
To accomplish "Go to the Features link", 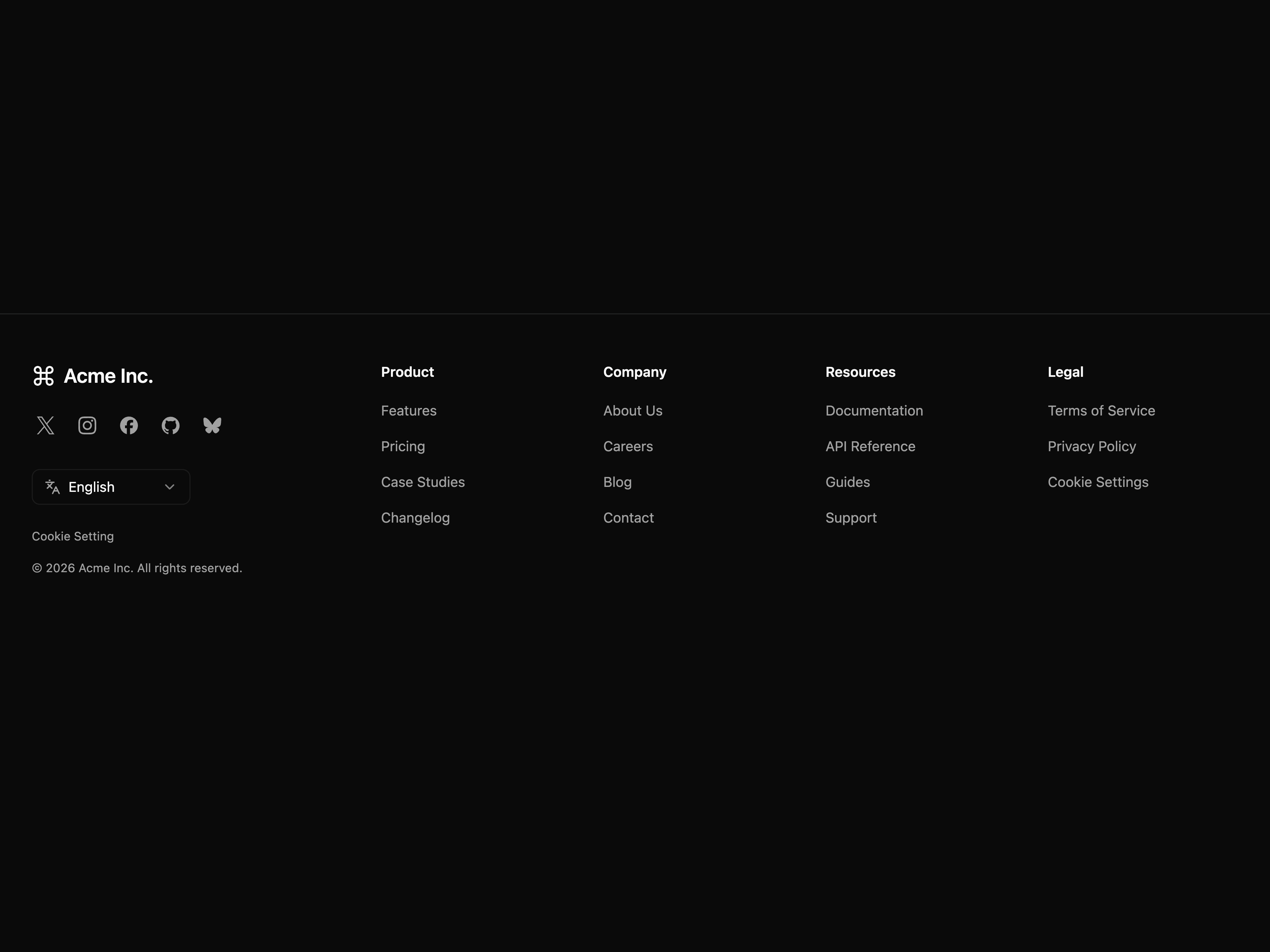I will tap(409, 411).
